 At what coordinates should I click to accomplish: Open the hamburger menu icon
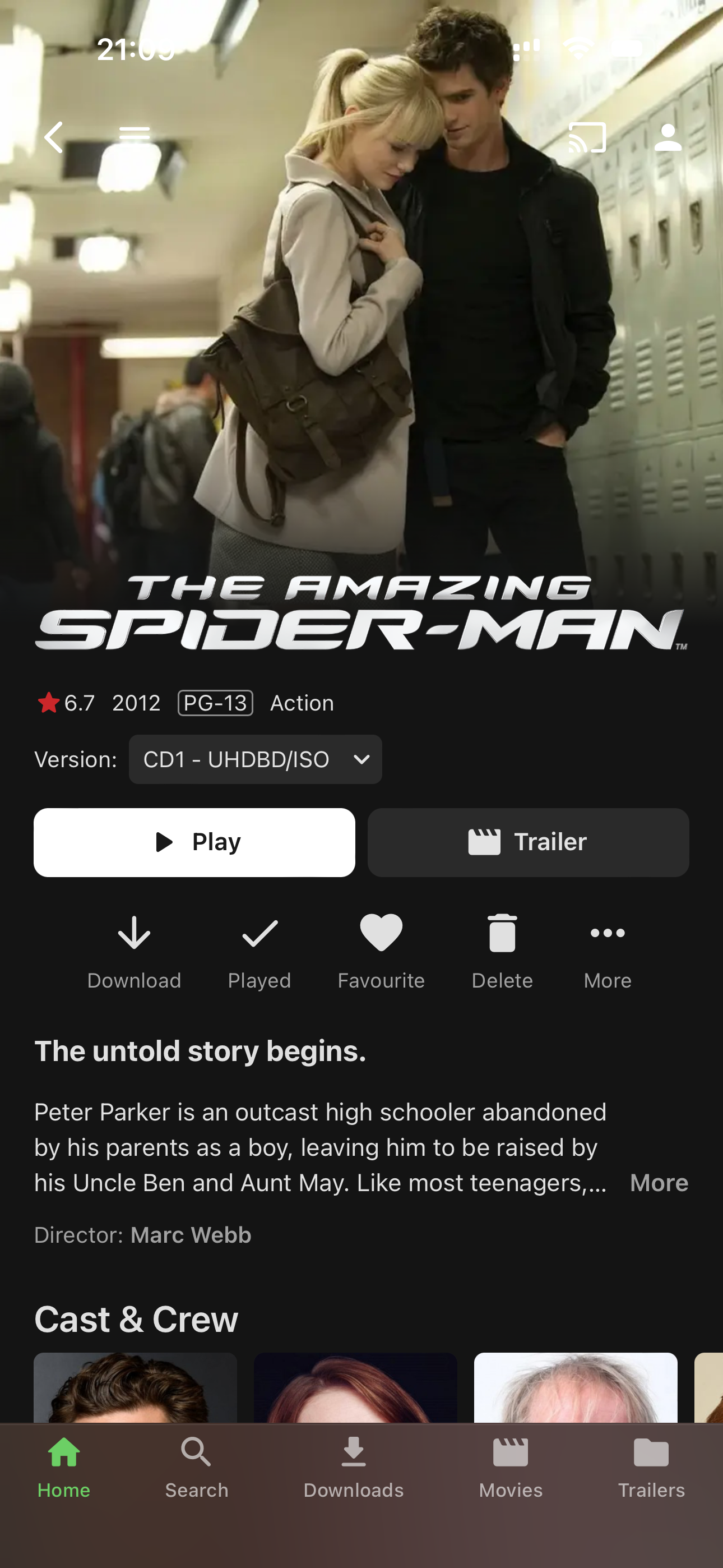tap(135, 133)
